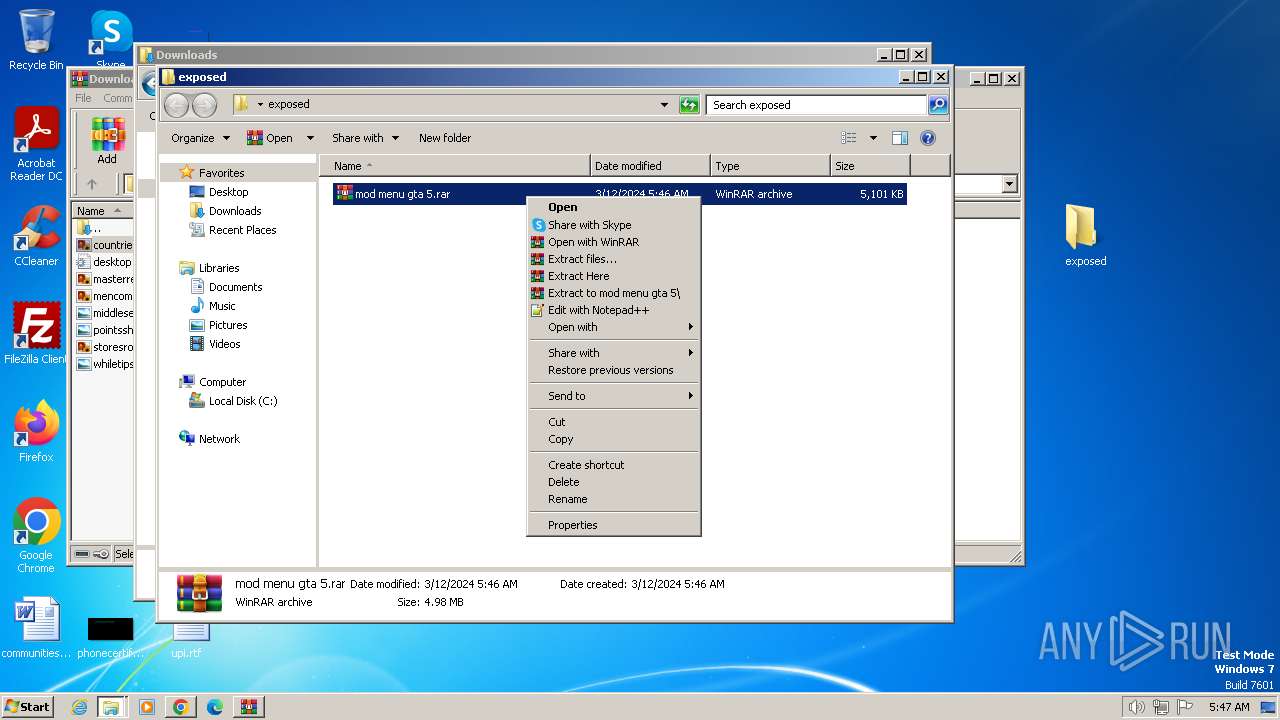Open Properties from context menu
Image resolution: width=1280 pixels, height=720 pixels.
pyautogui.click(x=614, y=525)
